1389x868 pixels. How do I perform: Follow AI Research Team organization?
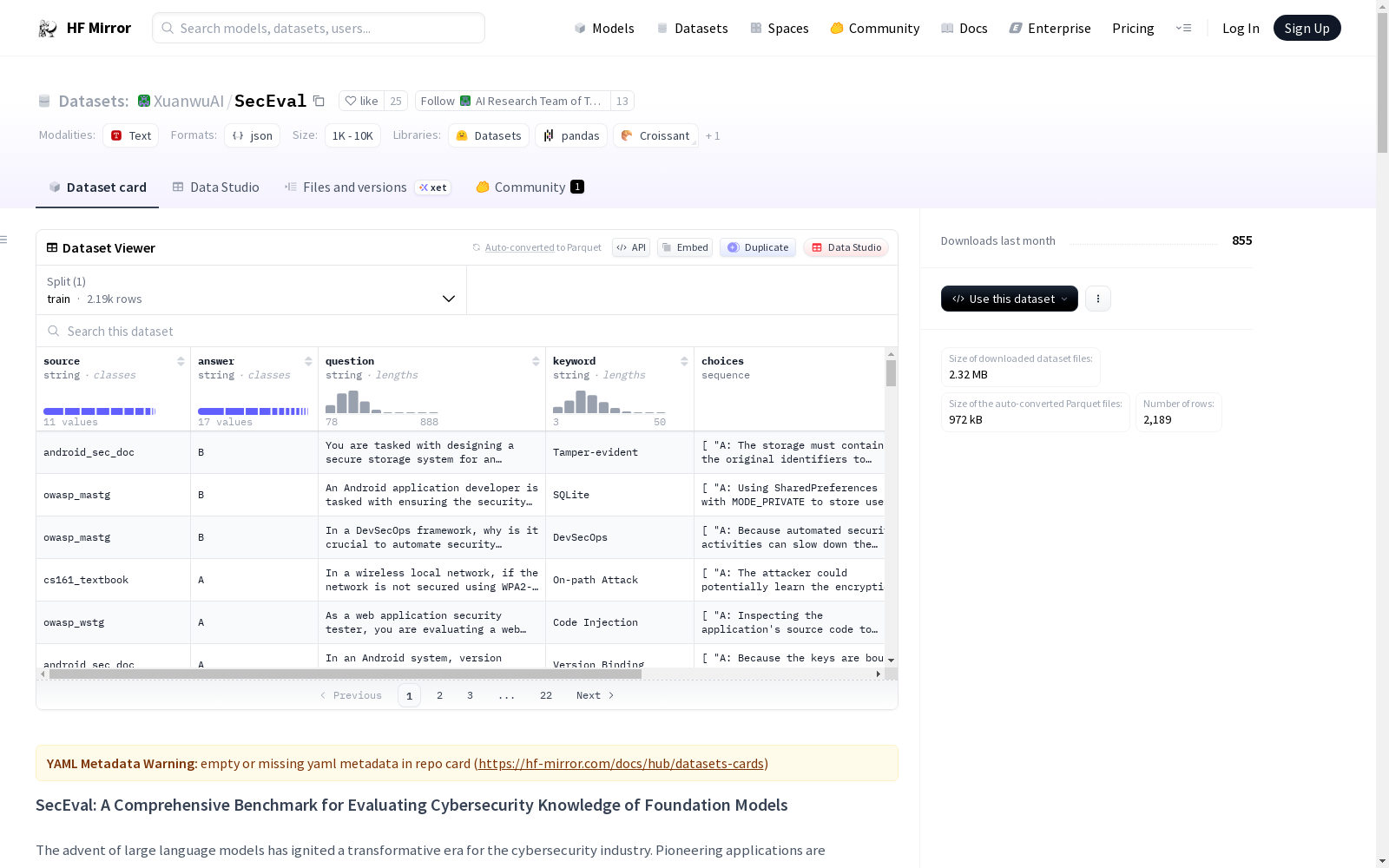coord(512,102)
